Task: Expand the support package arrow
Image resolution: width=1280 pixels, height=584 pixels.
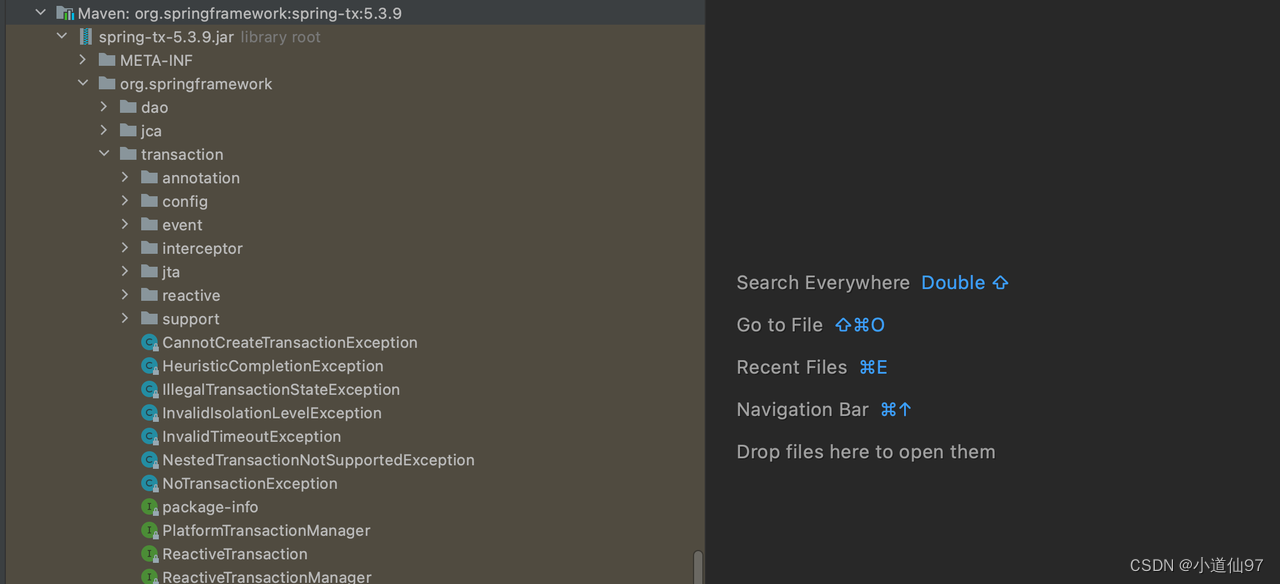Action: (125, 318)
